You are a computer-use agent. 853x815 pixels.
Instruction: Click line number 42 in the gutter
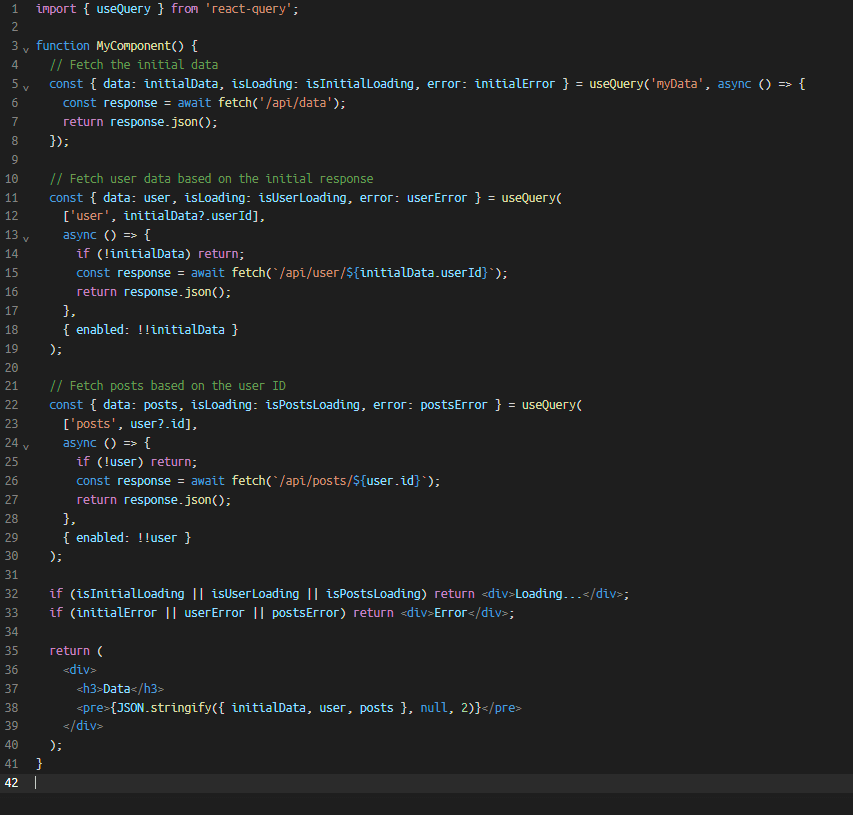tap(11, 783)
